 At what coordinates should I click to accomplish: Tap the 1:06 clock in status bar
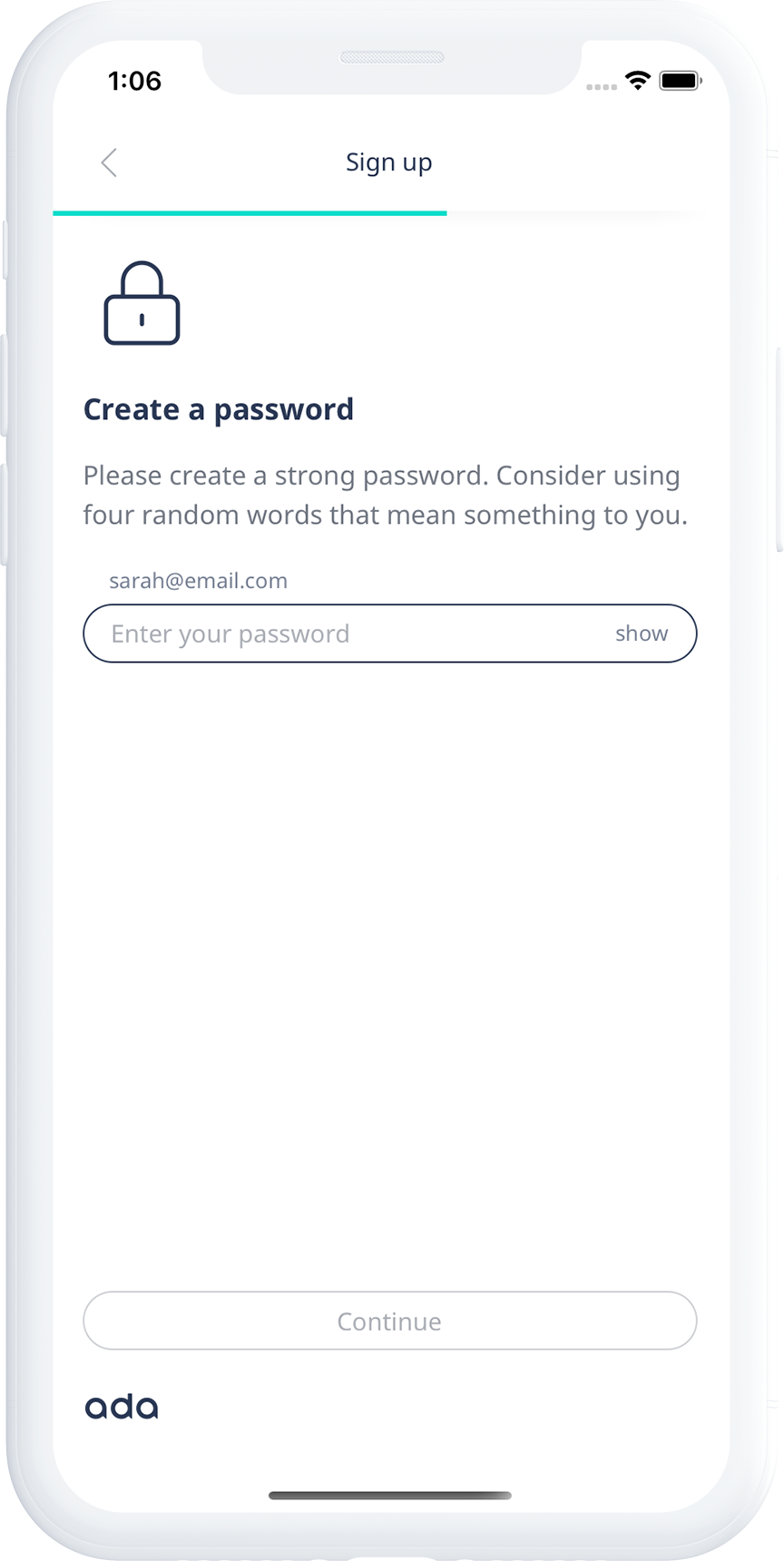(x=134, y=81)
